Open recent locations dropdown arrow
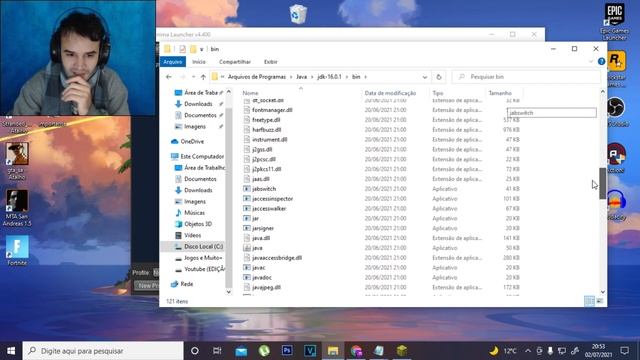 [193, 77]
